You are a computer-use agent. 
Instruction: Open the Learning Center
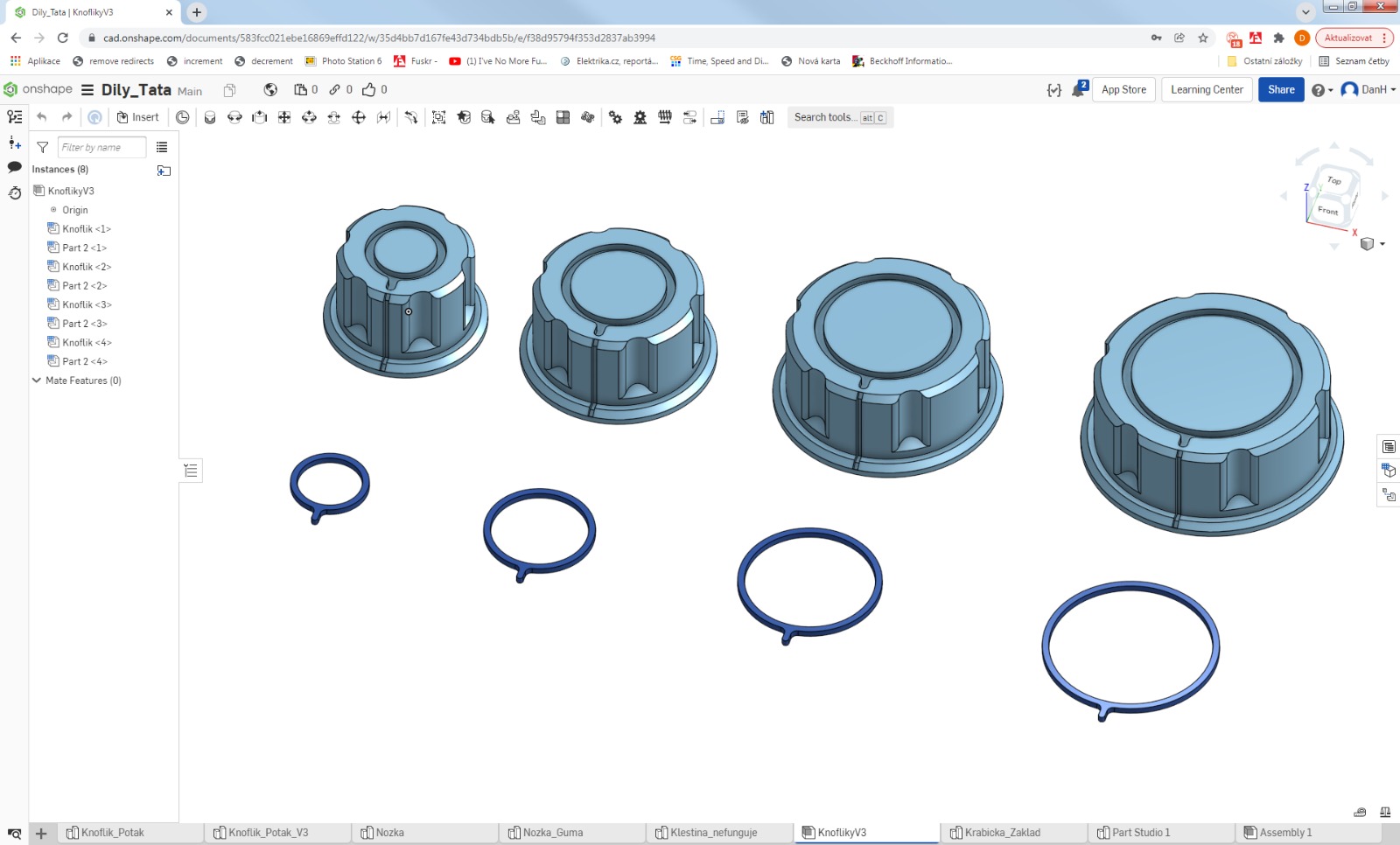click(1207, 90)
